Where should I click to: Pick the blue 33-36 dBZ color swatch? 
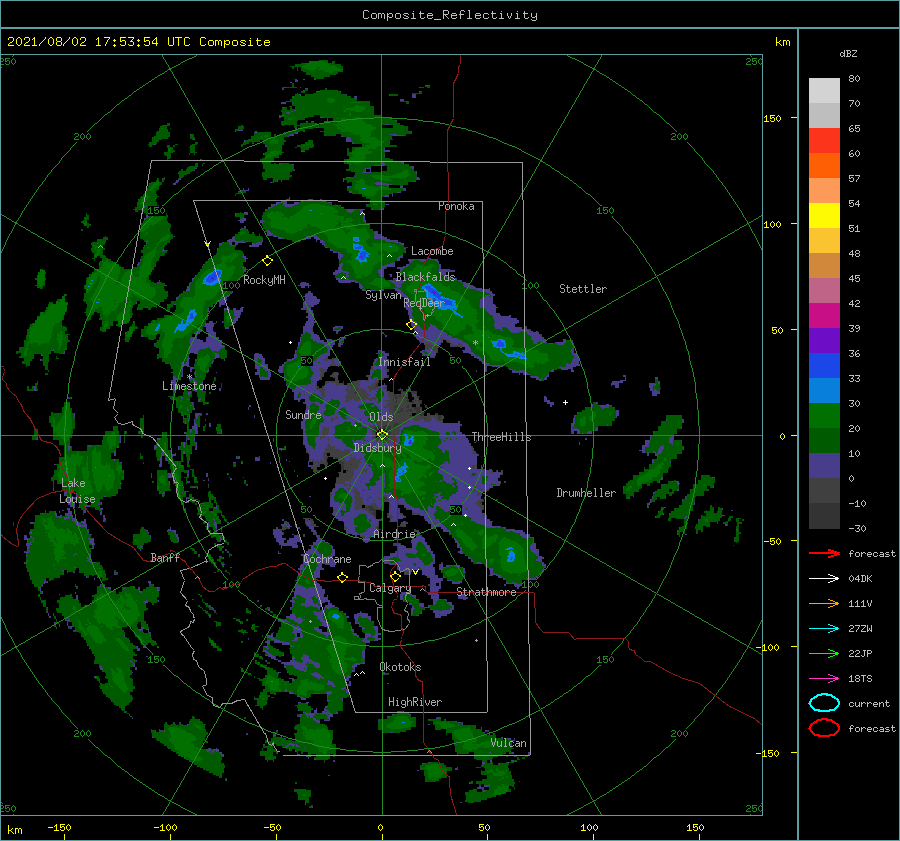824,366
